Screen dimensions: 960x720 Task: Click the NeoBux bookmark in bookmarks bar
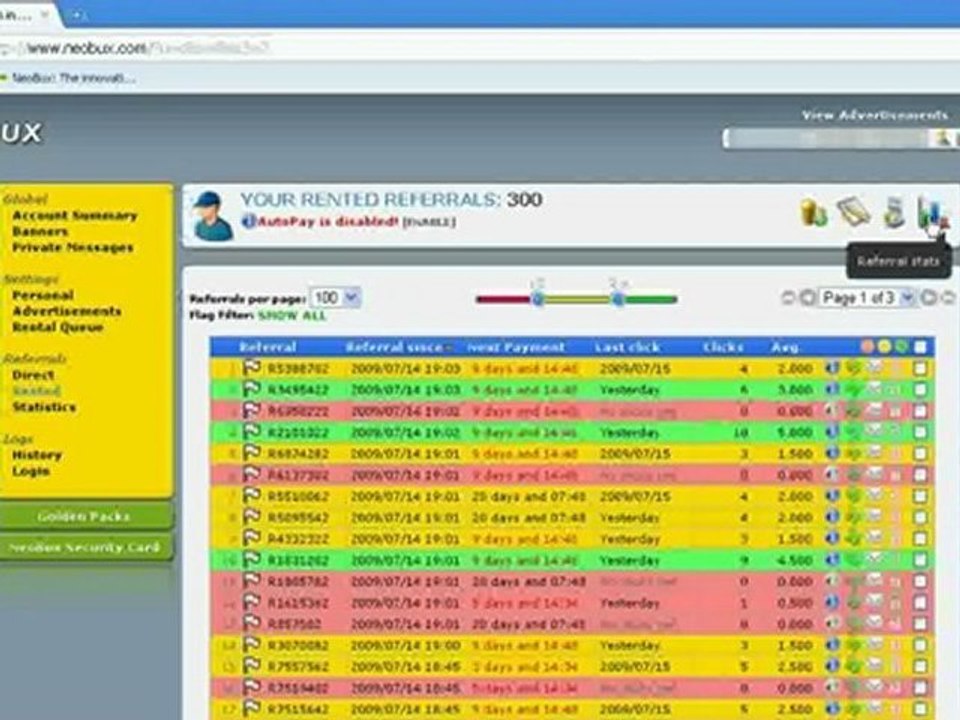coord(69,78)
